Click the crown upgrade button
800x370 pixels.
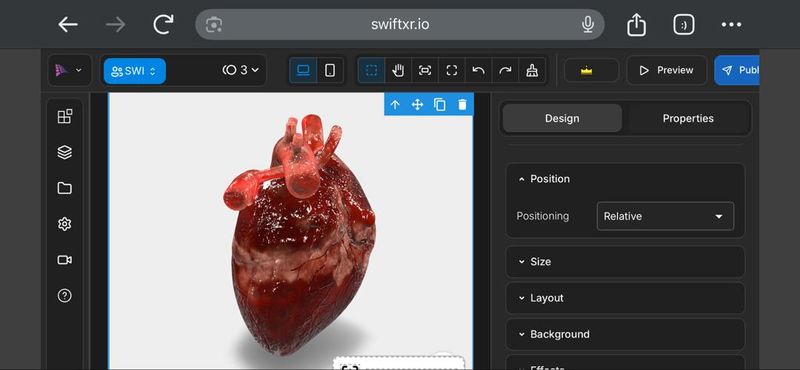point(591,70)
